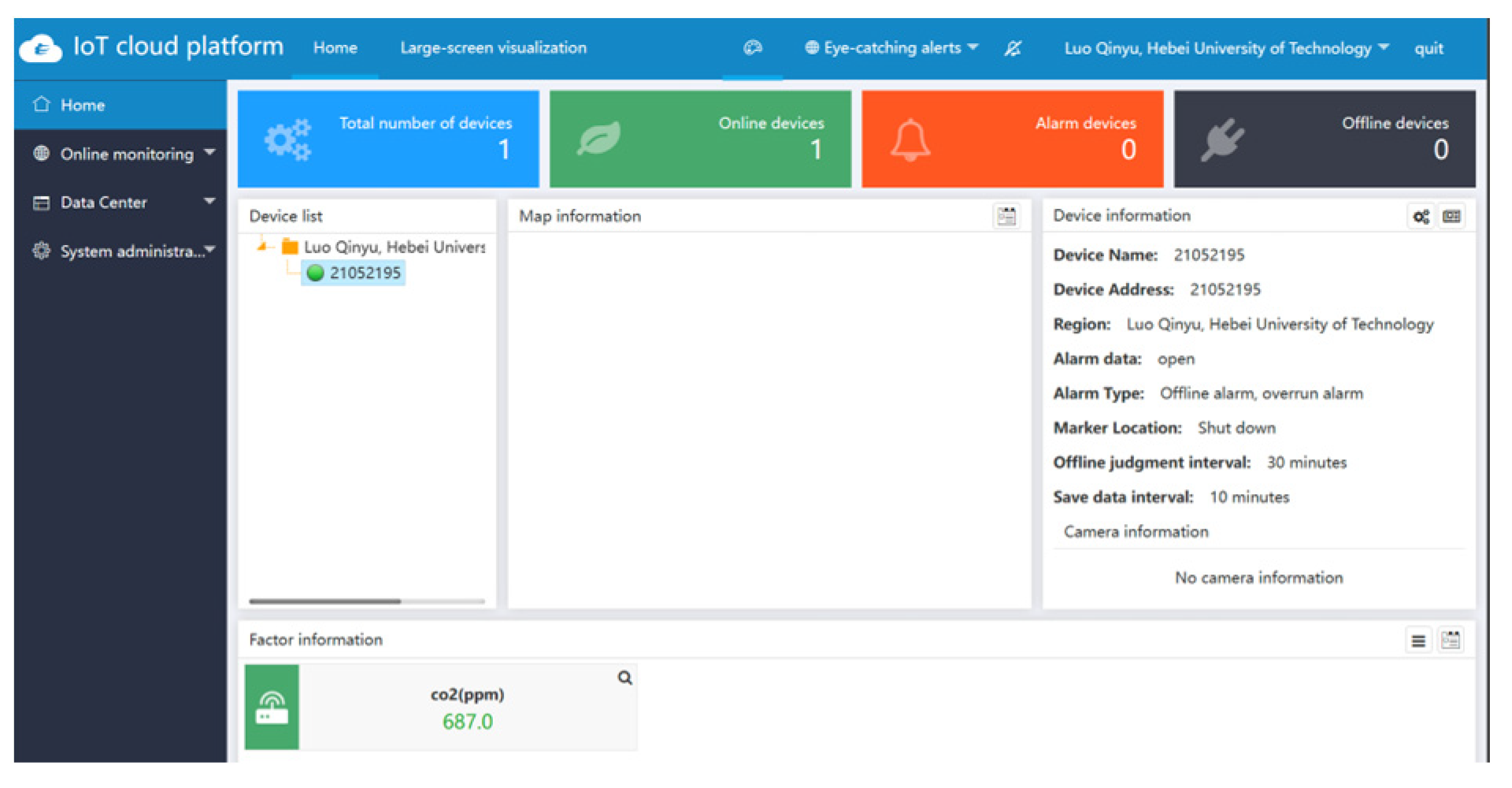Click the theme palette icon in top bar
Image resolution: width=1512 pixels, height=788 pixels.
pyautogui.click(x=752, y=48)
